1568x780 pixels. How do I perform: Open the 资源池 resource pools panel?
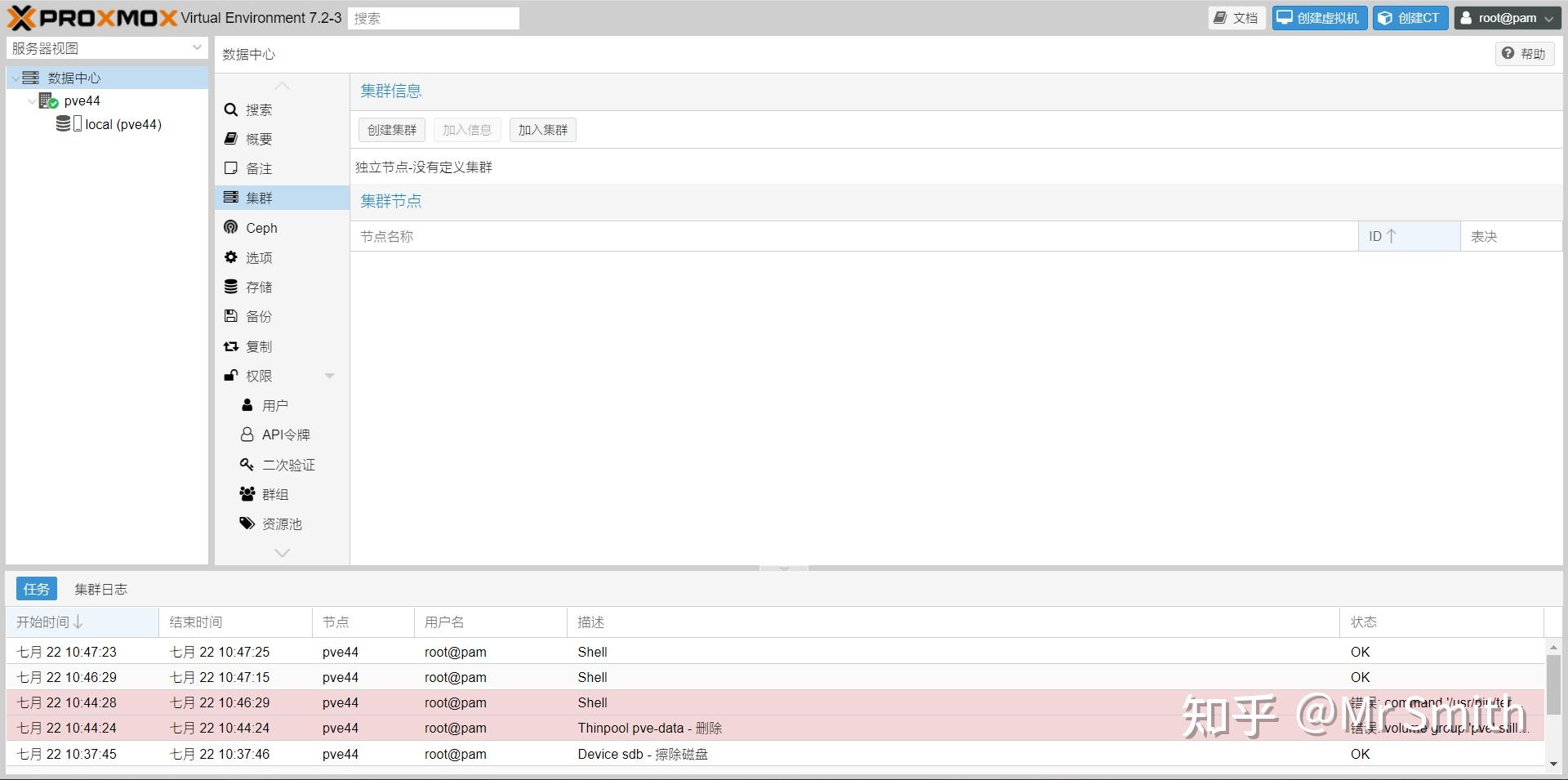(282, 523)
